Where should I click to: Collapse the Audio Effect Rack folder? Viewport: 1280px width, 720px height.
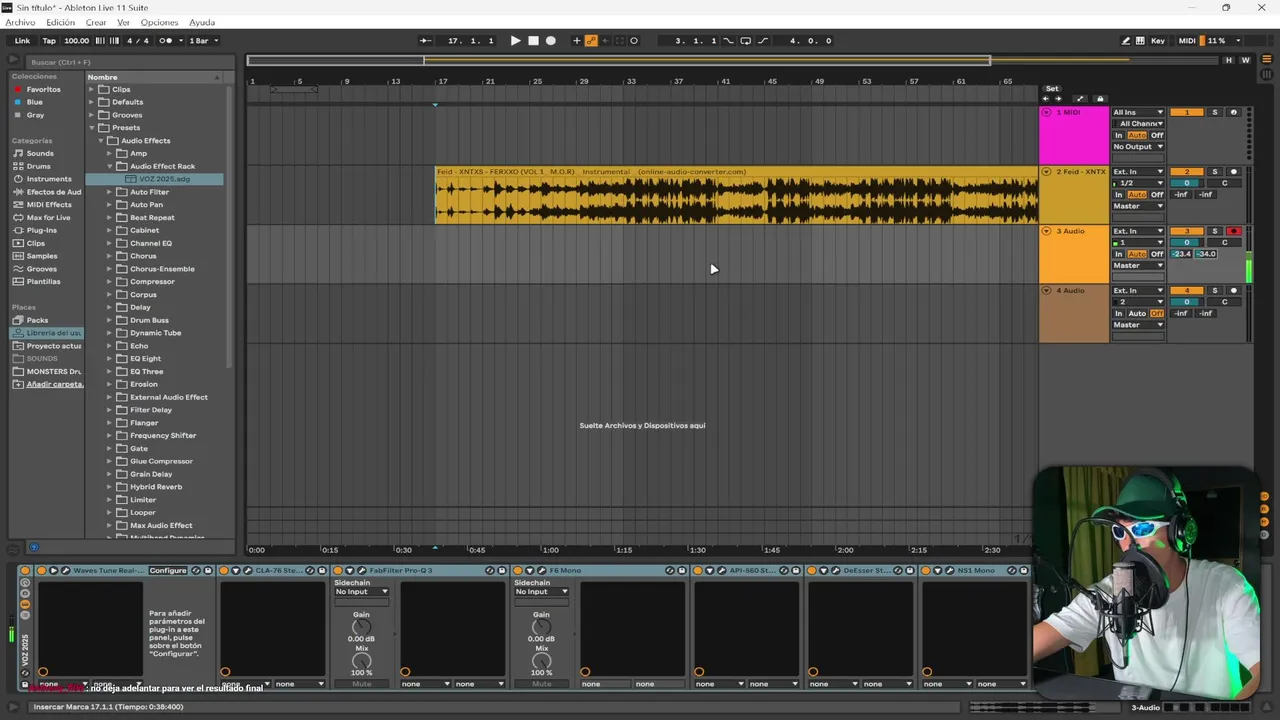(110, 166)
